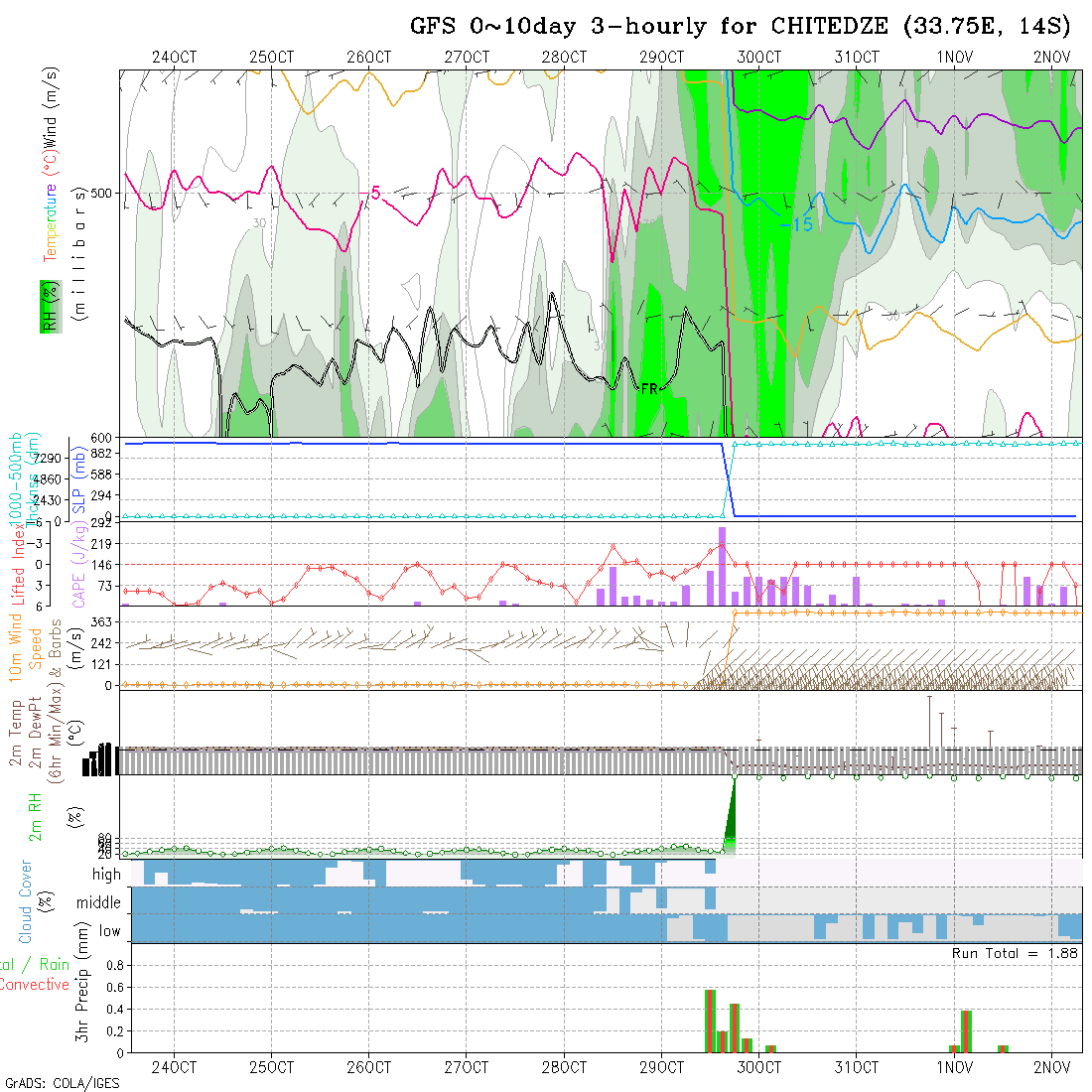
Task: Click the '28OCT' label on the bottom axis
Action: (564, 1067)
